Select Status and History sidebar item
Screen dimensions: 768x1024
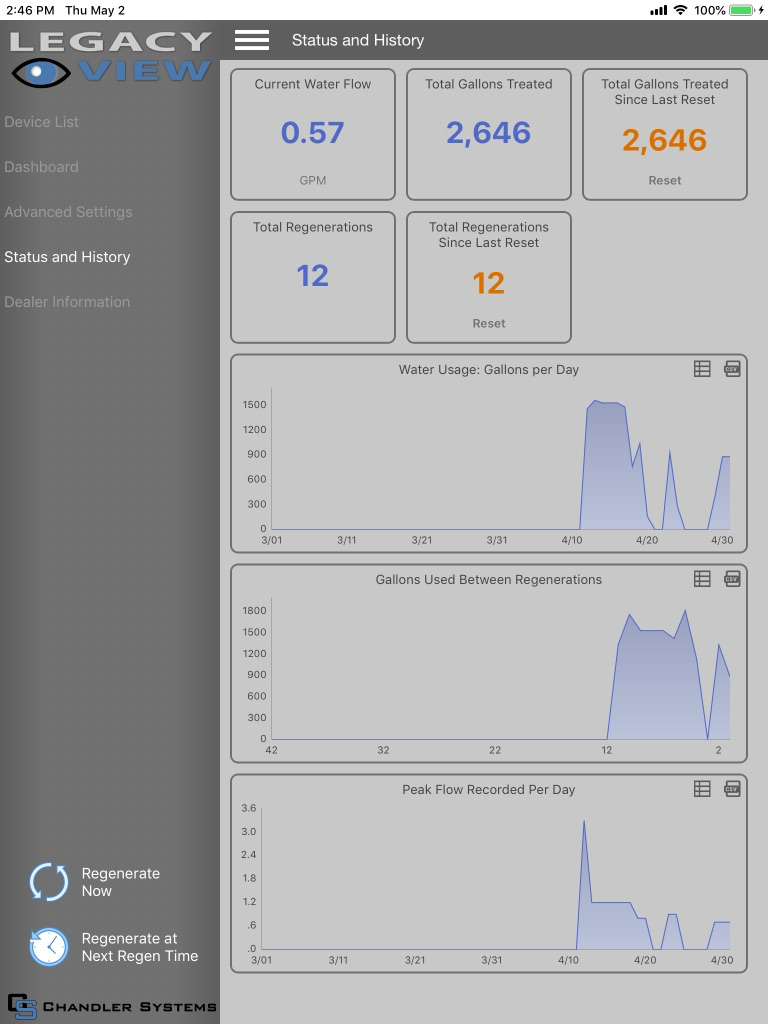67,257
